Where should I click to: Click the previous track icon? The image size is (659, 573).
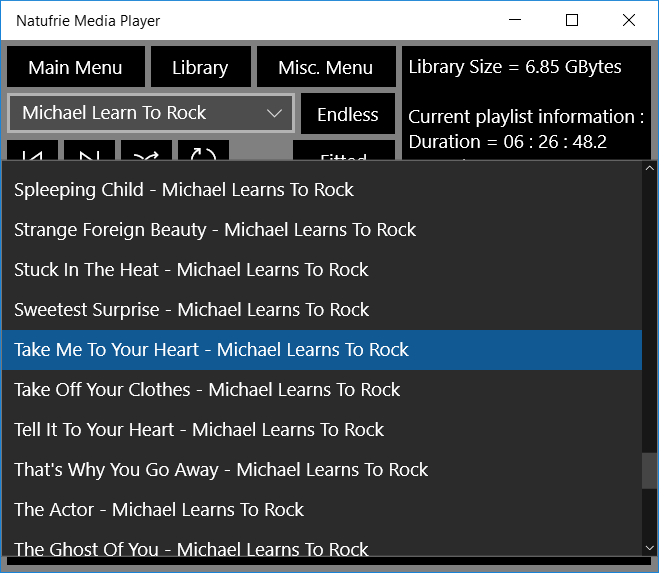pos(33,152)
